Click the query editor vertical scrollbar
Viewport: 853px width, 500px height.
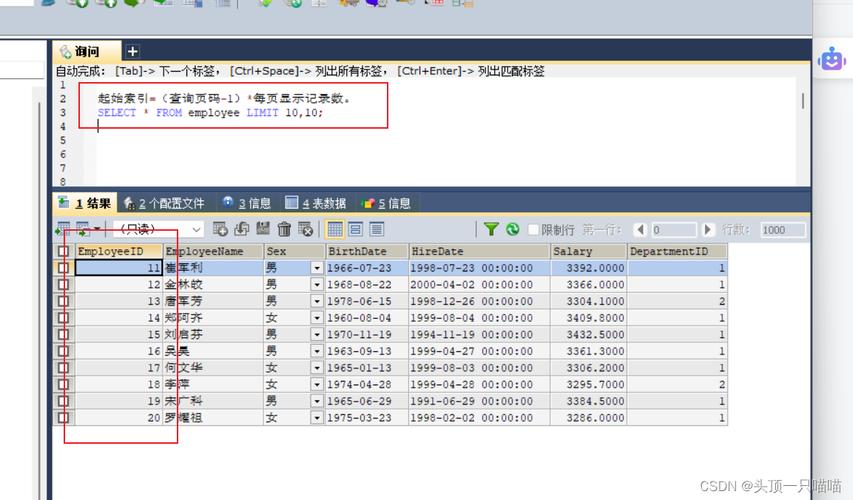coord(803,101)
